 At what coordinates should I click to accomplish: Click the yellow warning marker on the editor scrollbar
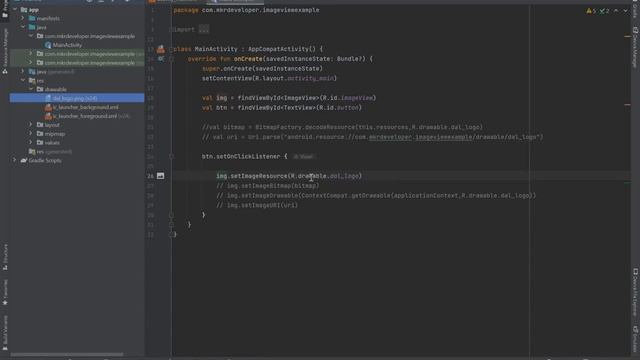tap(627, 37)
